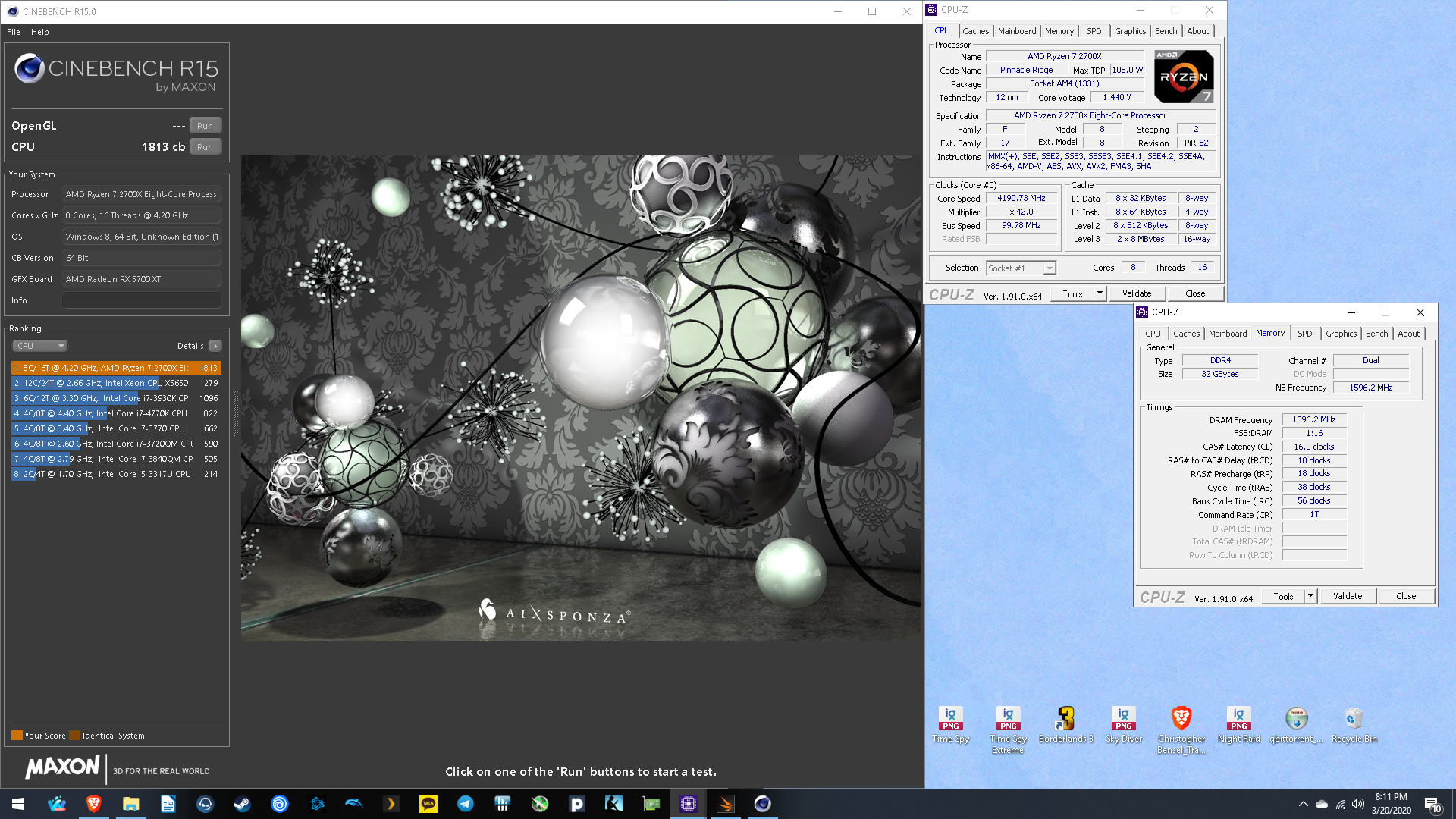Select ranking entry Intel Core i7-3930K

[x=116, y=398]
